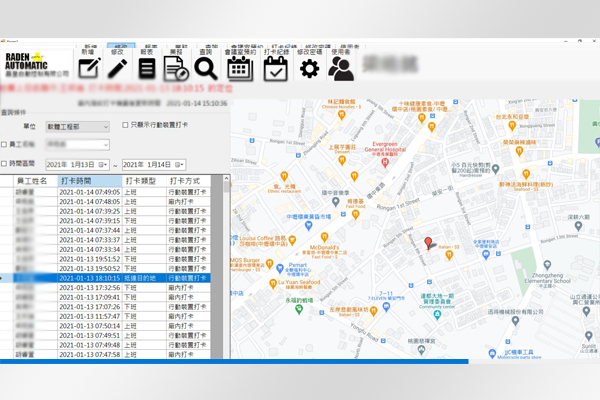Click highlighted row 2021-01-13 18:10:15
The image size is (600, 400).
(x=105, y=278)
